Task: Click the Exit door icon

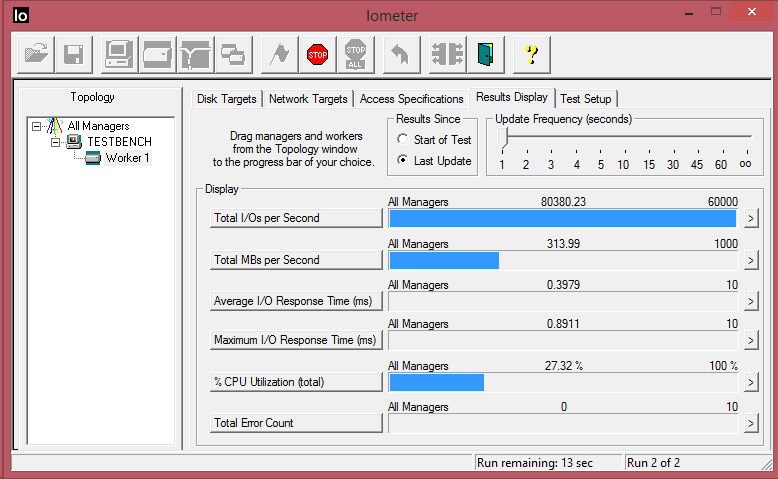Action: 486,55
